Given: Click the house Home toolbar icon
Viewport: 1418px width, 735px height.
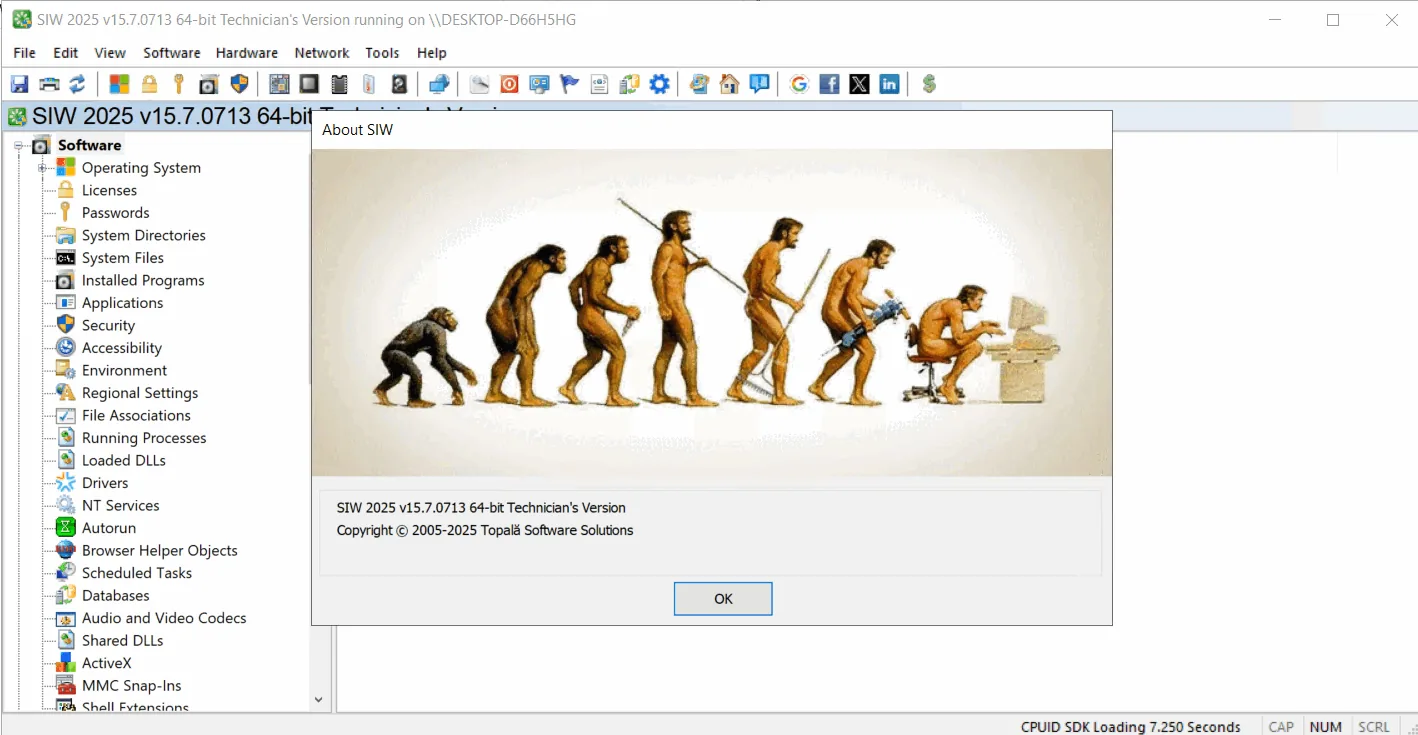Looking at the screenshot, I should pyautogui.click(x=729, y=84).
